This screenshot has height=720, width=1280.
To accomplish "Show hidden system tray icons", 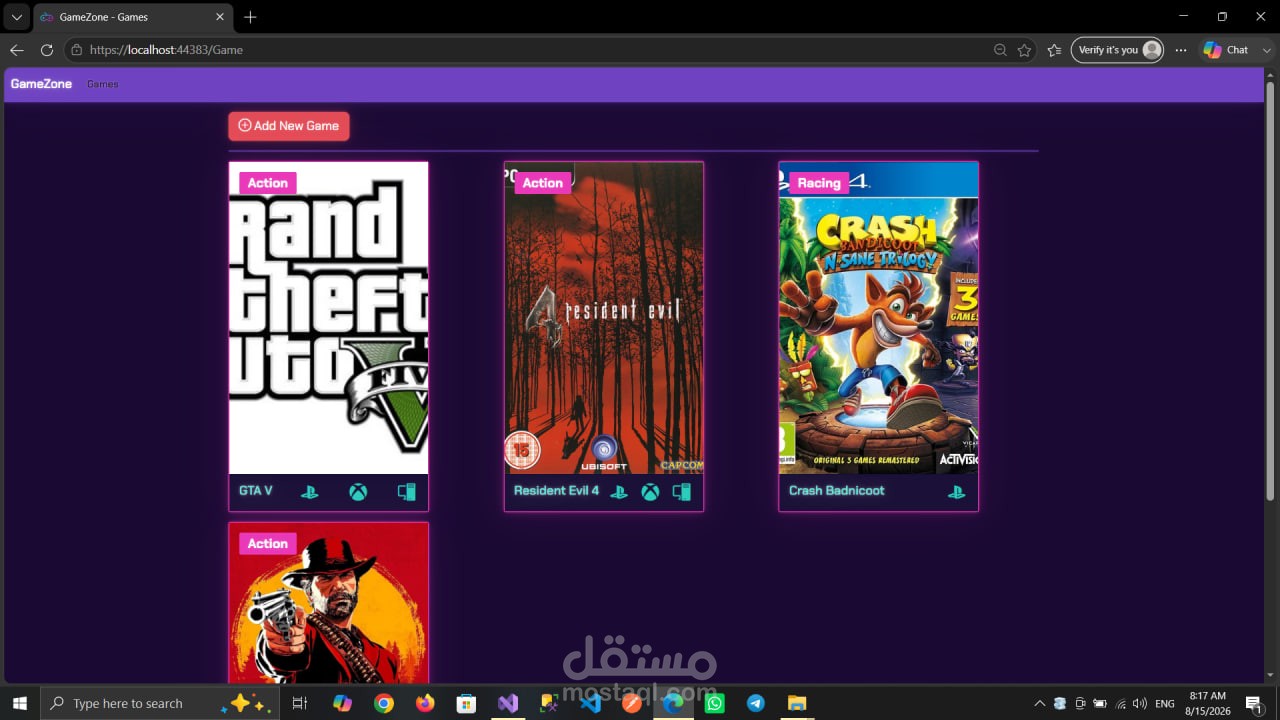I will [x=1039, y=704].
